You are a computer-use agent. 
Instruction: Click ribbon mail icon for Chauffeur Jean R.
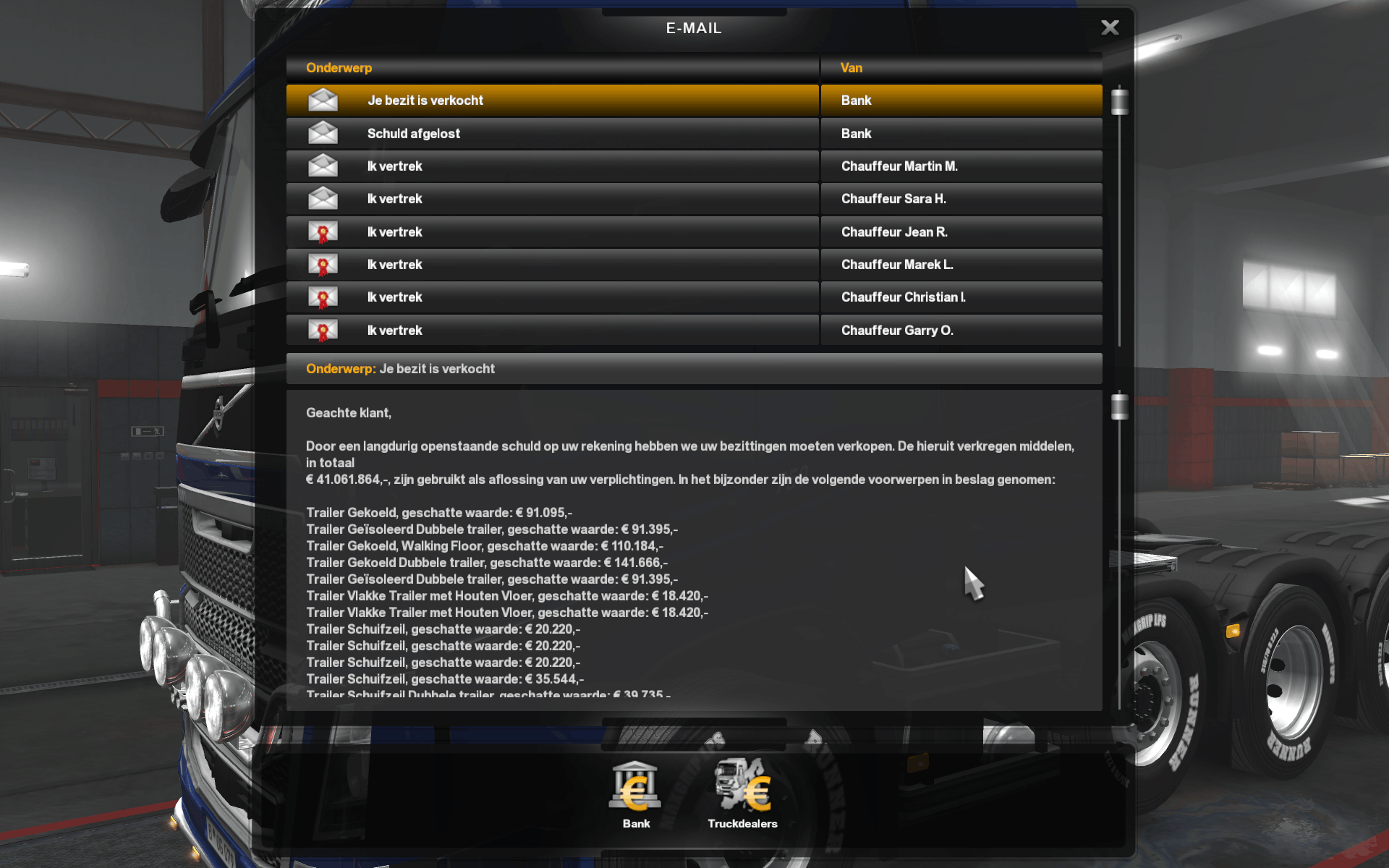point(323,232)
